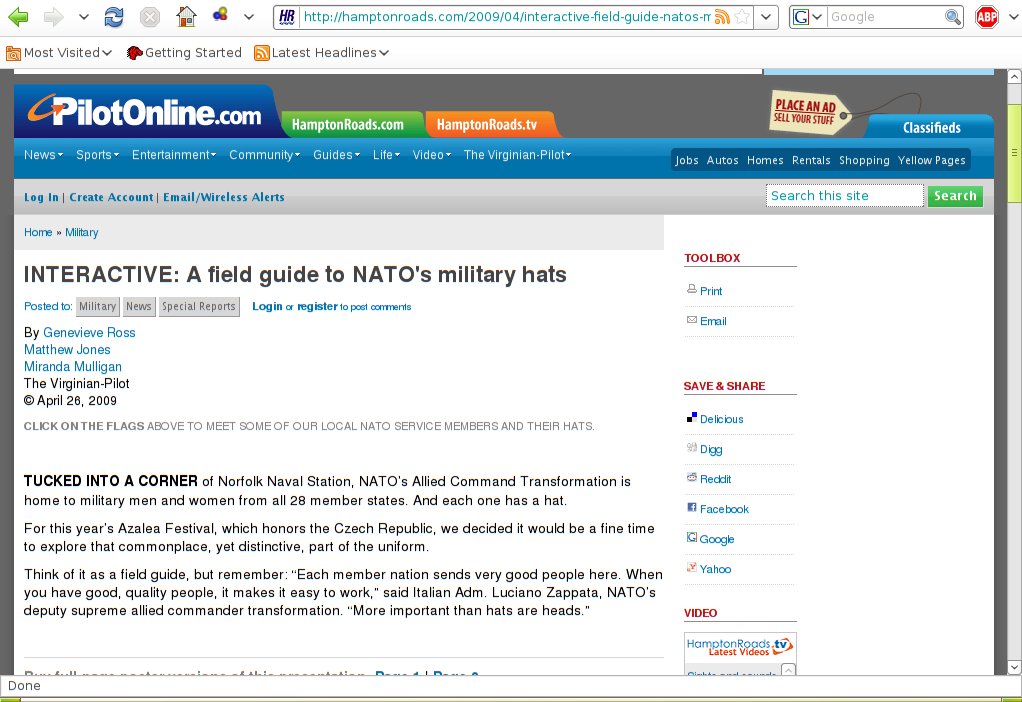Viewport: 1022px width, 702px height.
Task: Reload the current page
Action: (x=114, y=17)
